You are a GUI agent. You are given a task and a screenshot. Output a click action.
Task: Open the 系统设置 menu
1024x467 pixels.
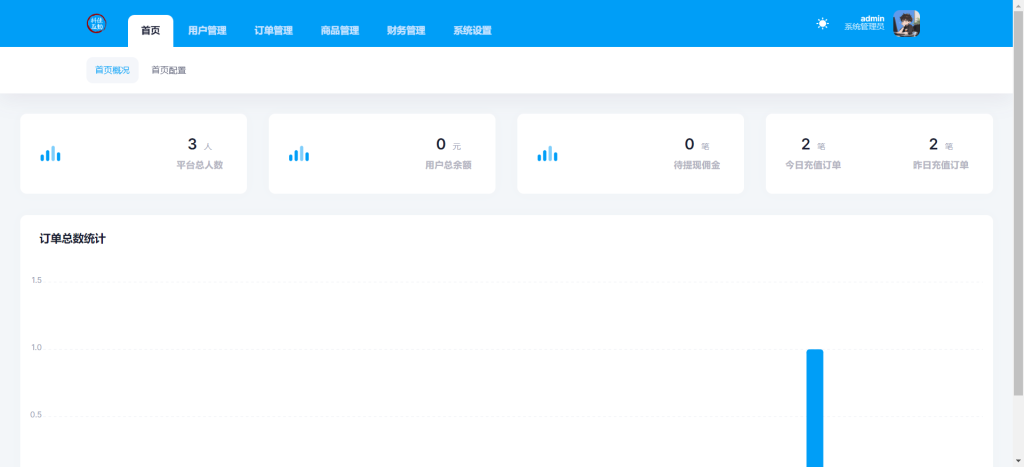[472, 31]
